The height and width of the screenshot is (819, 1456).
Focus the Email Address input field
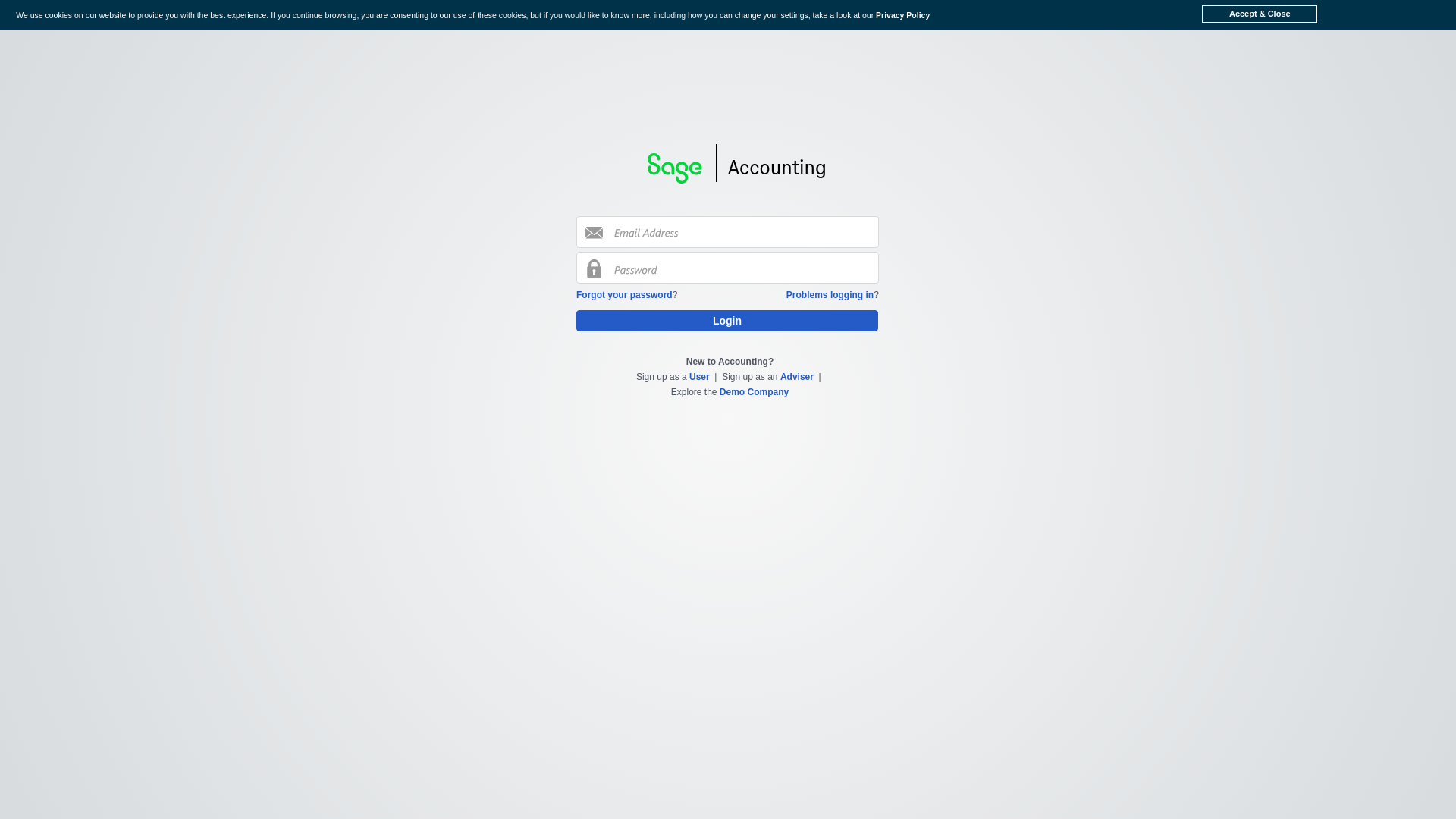pos(727,232)
